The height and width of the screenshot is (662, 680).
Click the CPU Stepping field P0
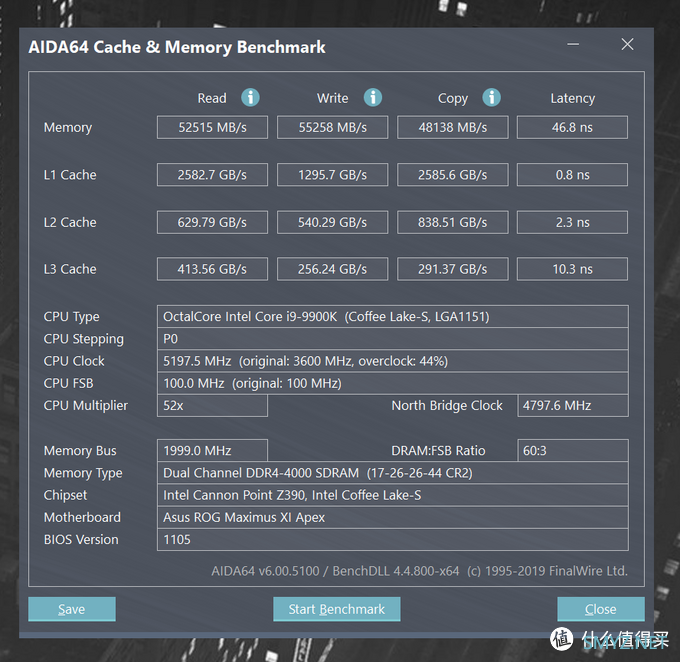click(x=393, y=339)
